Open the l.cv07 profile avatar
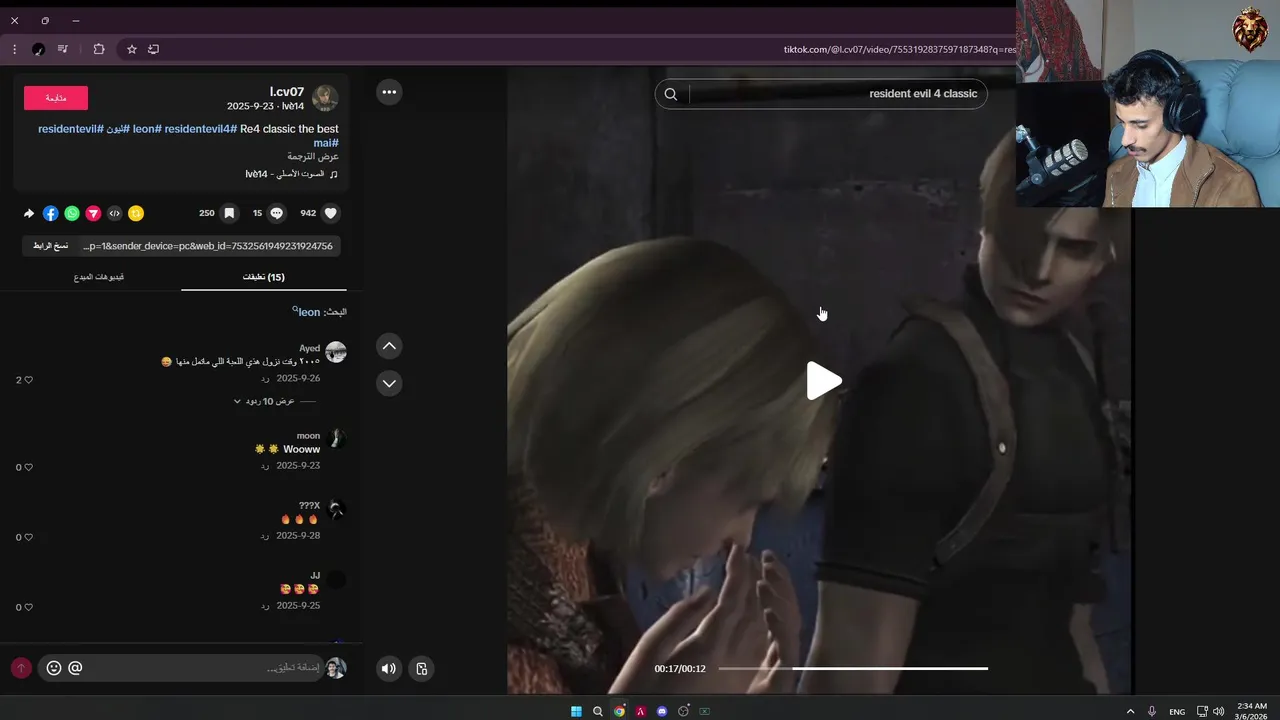1280x720 pixels. click(x=325, y=98)
